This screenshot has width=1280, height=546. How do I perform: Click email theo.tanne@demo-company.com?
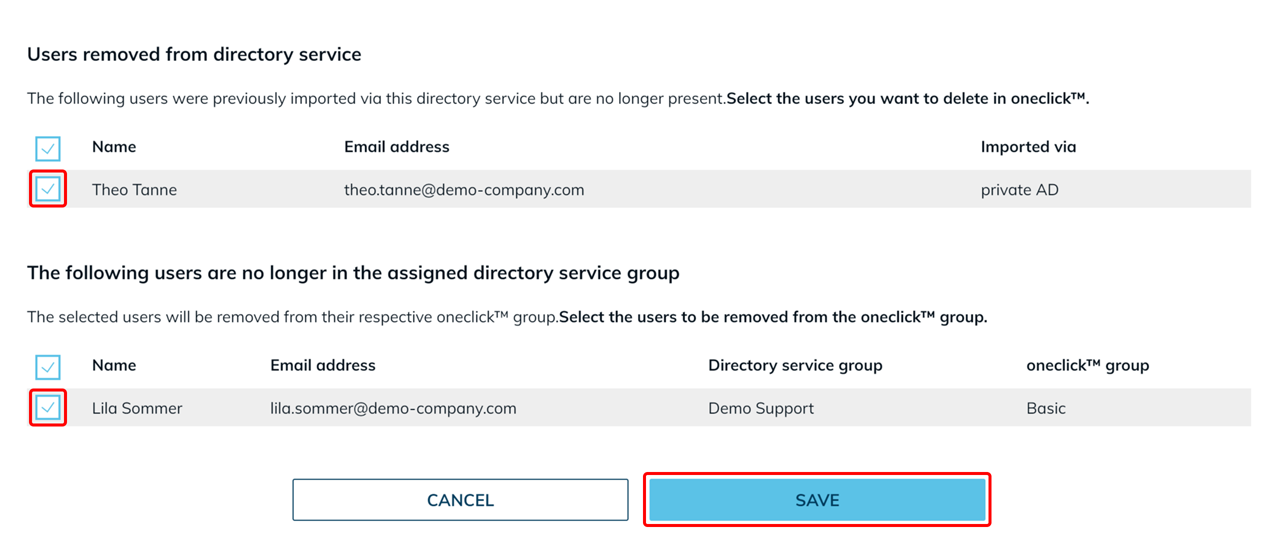point(464,190)
